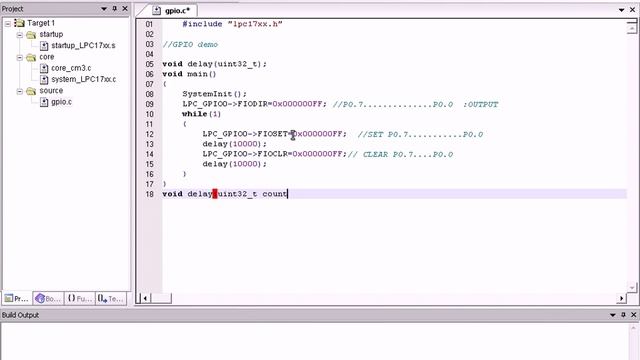Select core_cm3.c in the project tree

tap(71, 68)
